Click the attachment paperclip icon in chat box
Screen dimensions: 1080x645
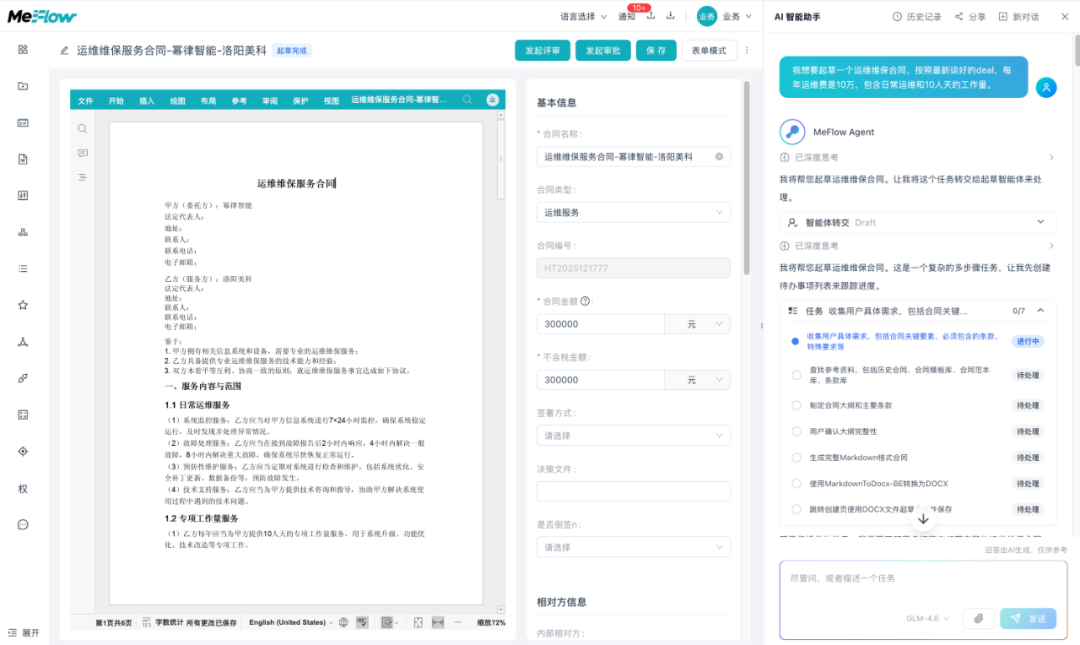(978, 618)
